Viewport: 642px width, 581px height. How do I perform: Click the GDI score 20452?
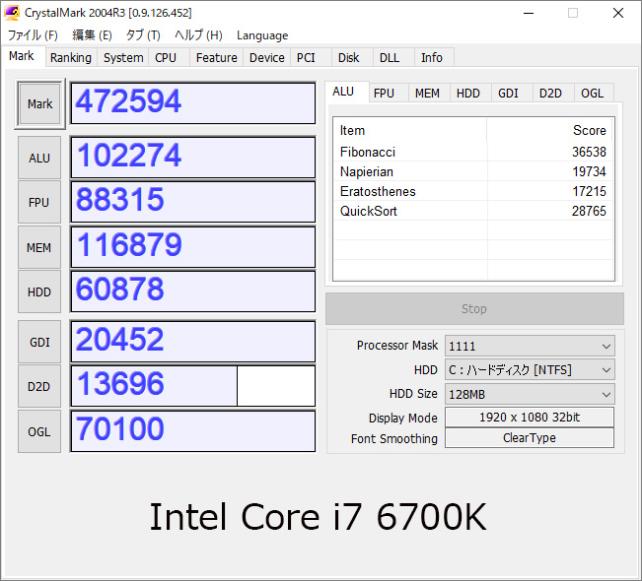193,341
